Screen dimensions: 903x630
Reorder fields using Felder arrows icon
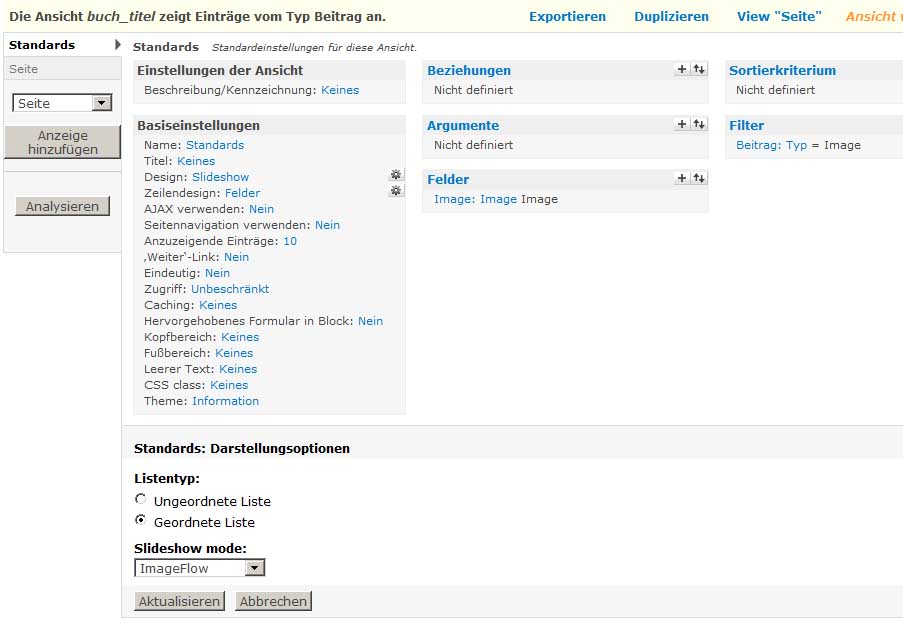(699, 178)
